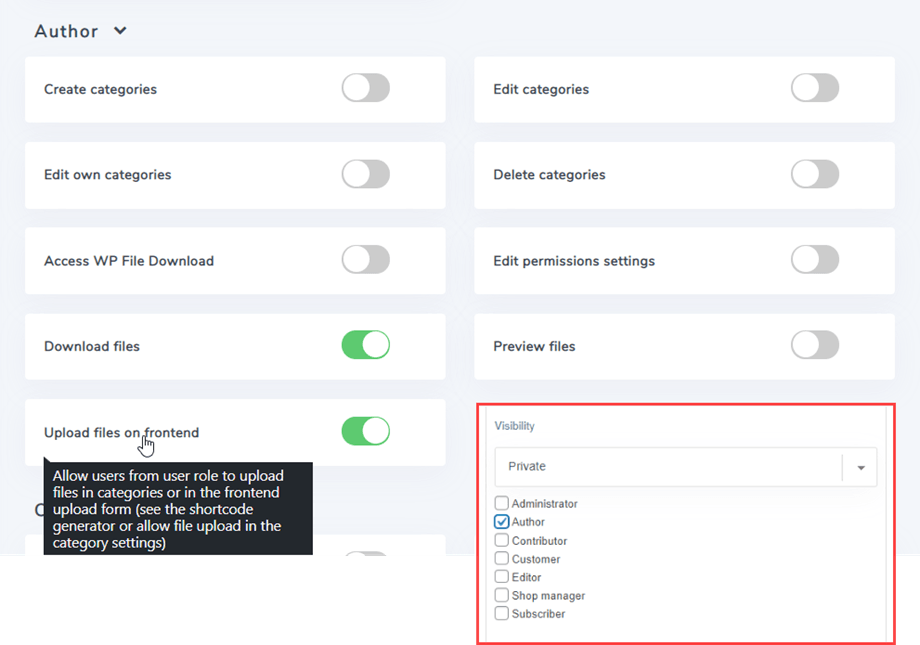Click the Author section heading

(66, 31)
